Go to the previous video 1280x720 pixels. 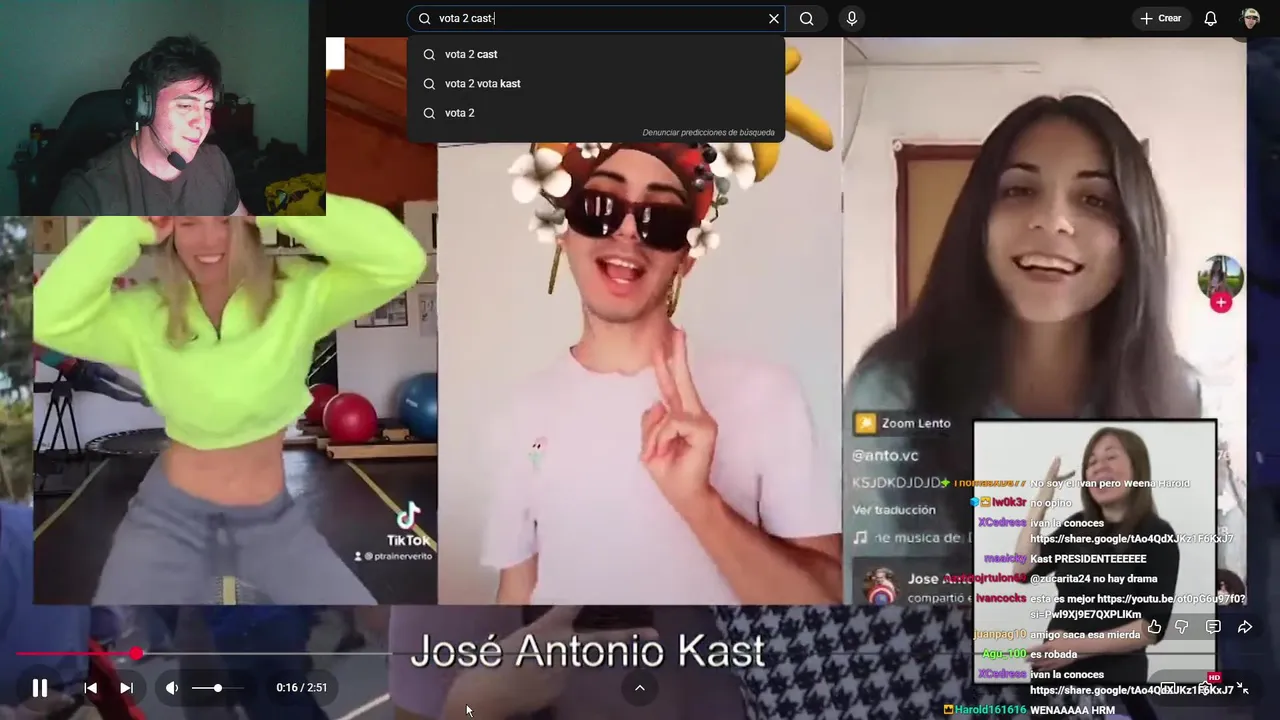click(x=91, y=688)
